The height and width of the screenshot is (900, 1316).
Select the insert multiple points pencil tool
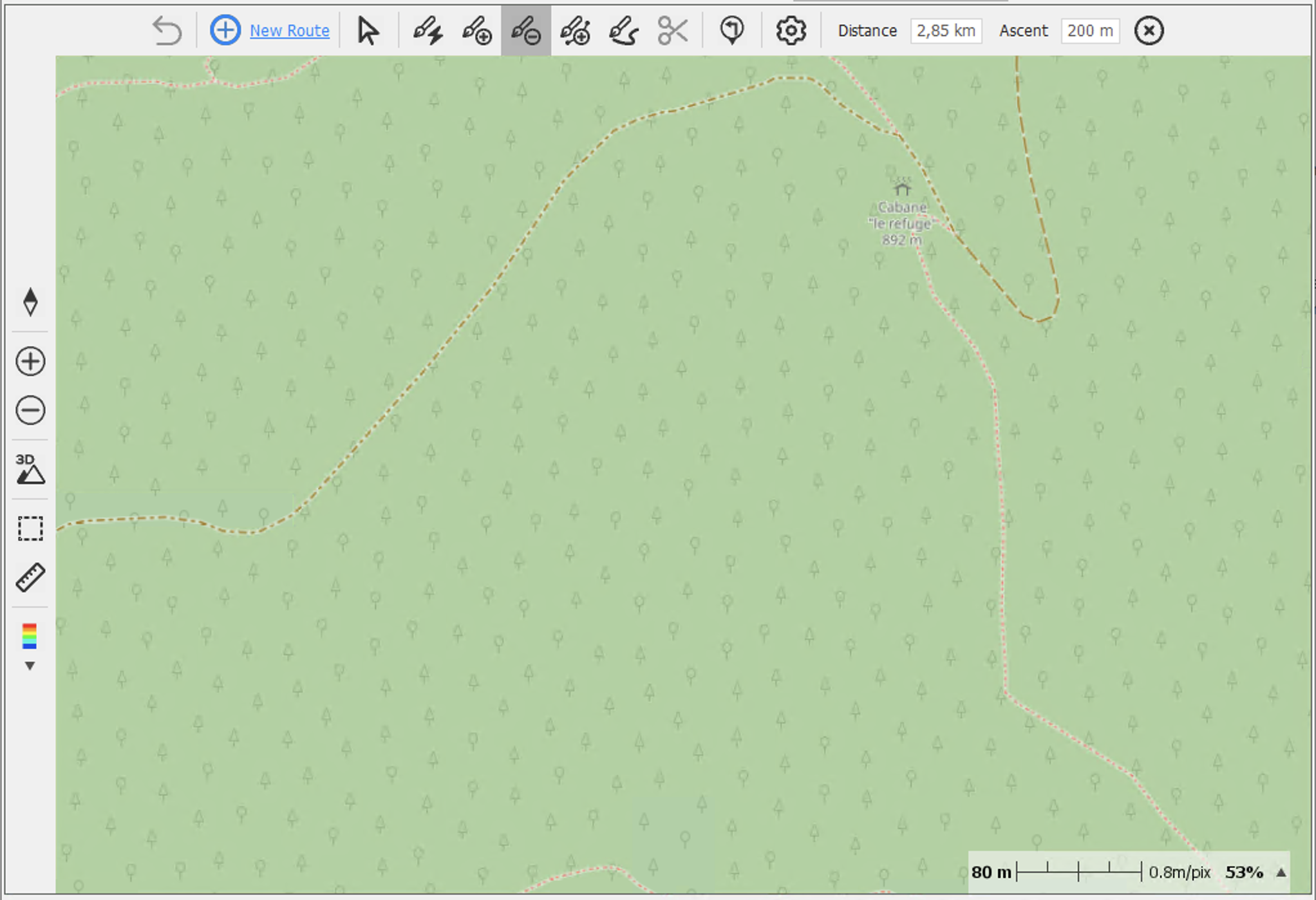tap(575, 30)
